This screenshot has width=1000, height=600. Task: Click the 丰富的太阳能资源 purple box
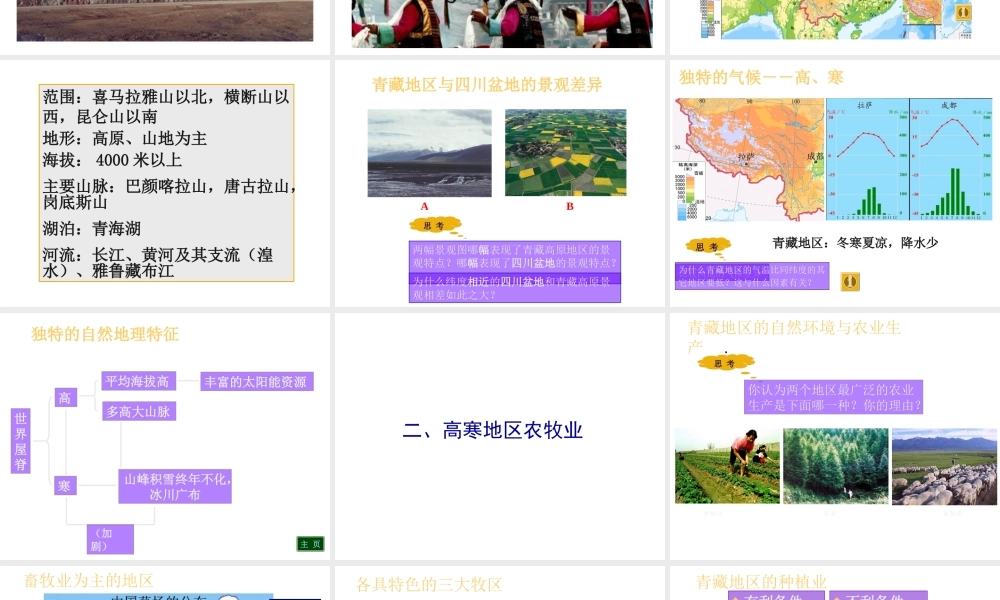point(257,381)
